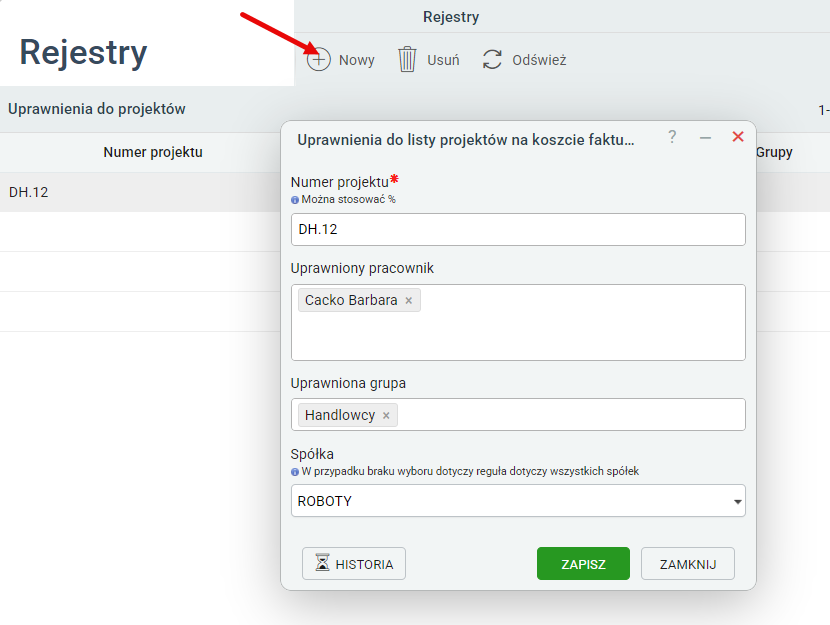Screen dimensions: 830x625
Task: Open the Spółka dropdown arrow
Action: click(x=737, y=501)
